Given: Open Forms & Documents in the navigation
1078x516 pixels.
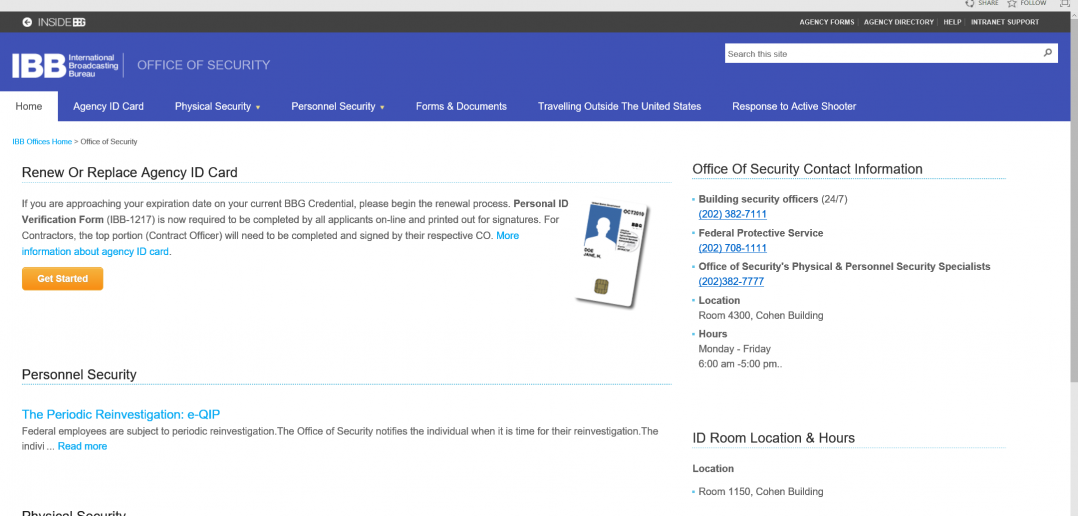Looking at the screenshot, I should [461, 106].
